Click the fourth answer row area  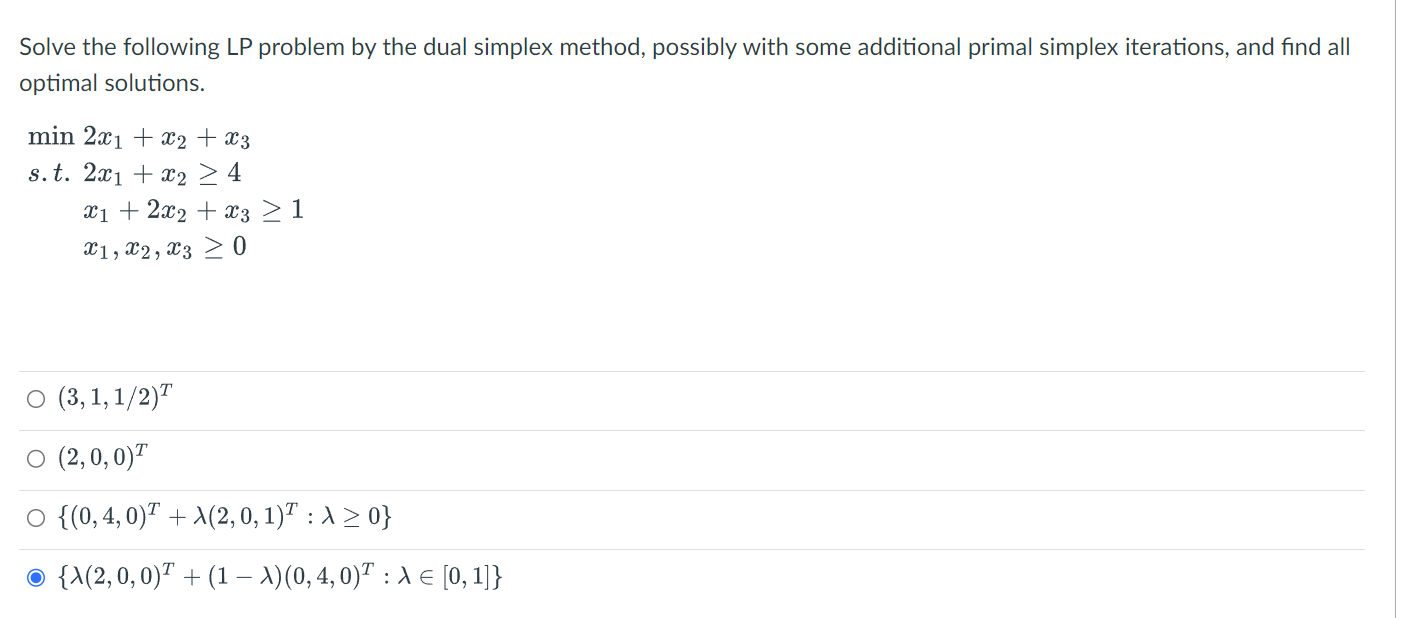point(700,575)
